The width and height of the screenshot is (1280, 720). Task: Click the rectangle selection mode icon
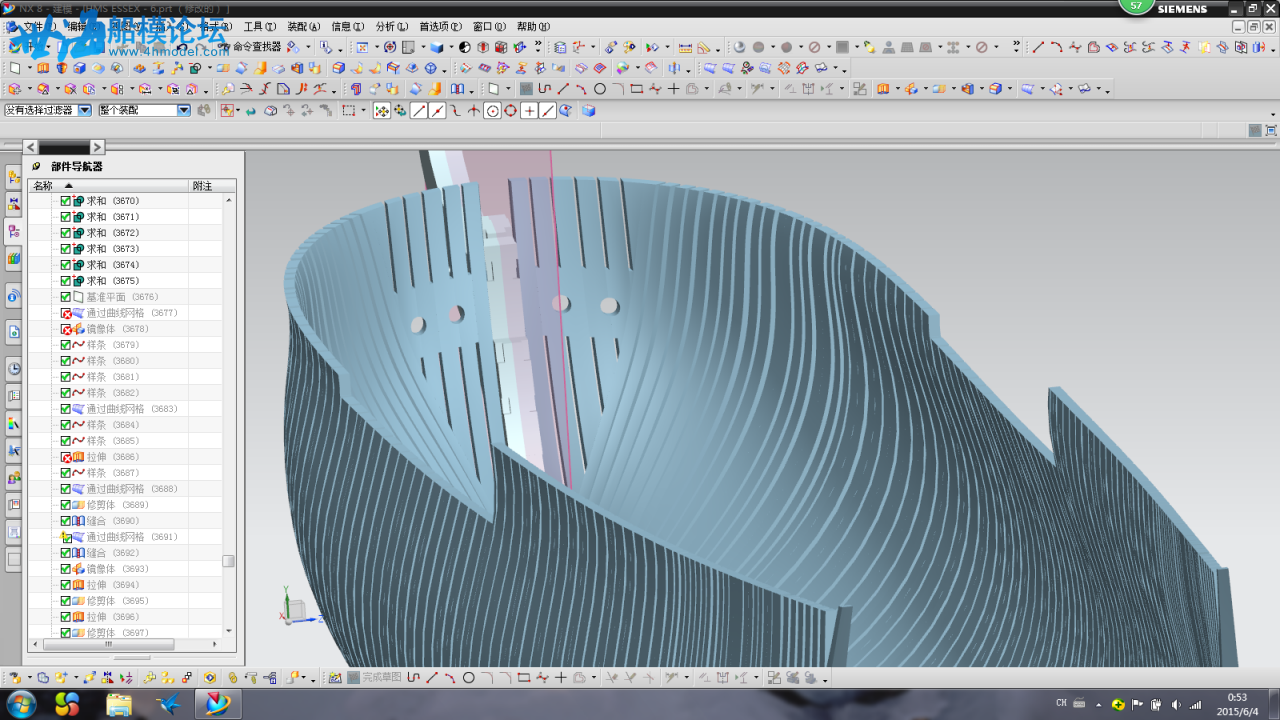point(348,110)
